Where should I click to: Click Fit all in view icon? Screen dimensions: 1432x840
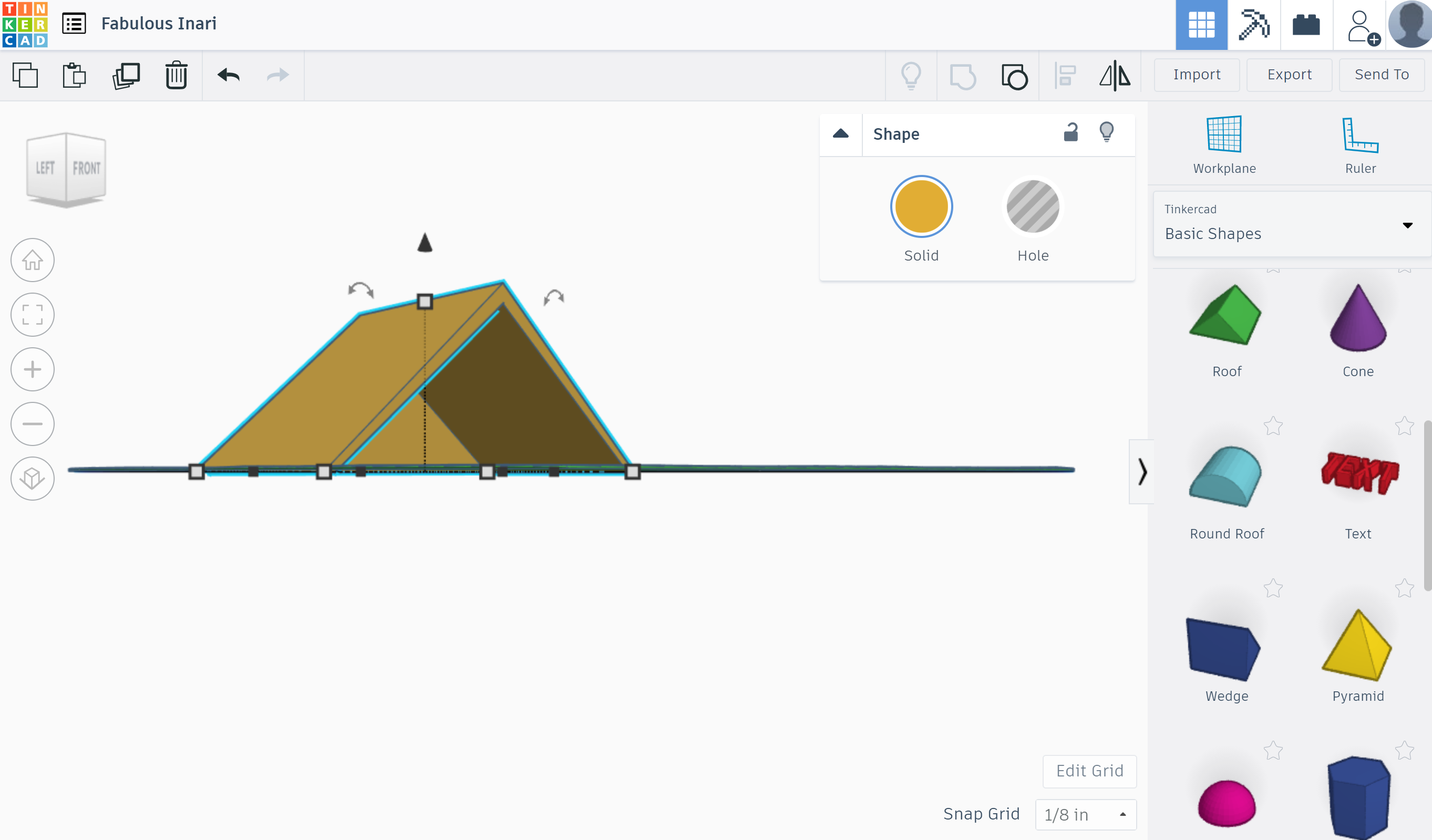[x=33, y=315]
